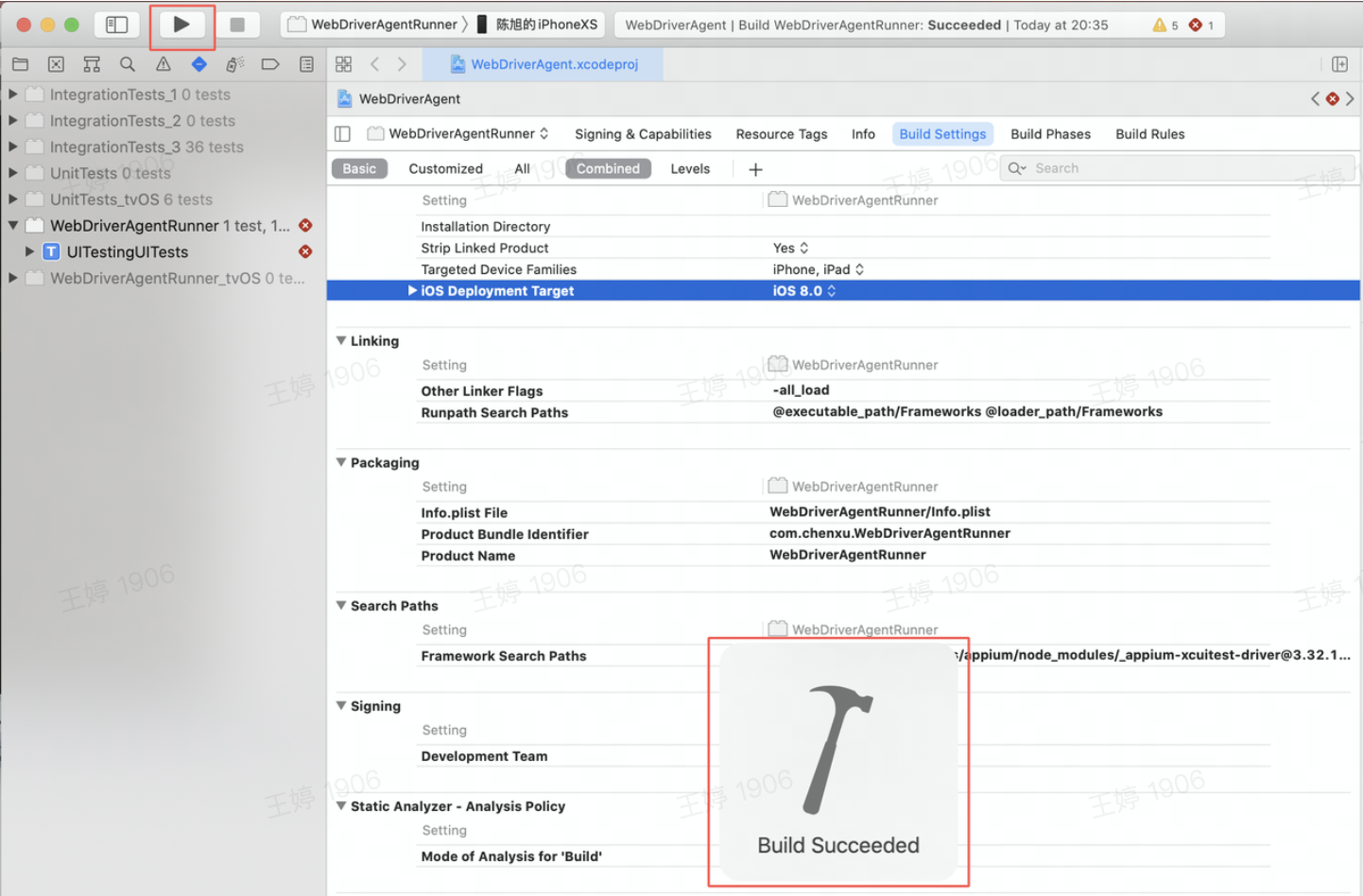
Task: Open the WebDriverAgentRunner target selector popup
Action: pyautogui.click(x=458, y=134)
